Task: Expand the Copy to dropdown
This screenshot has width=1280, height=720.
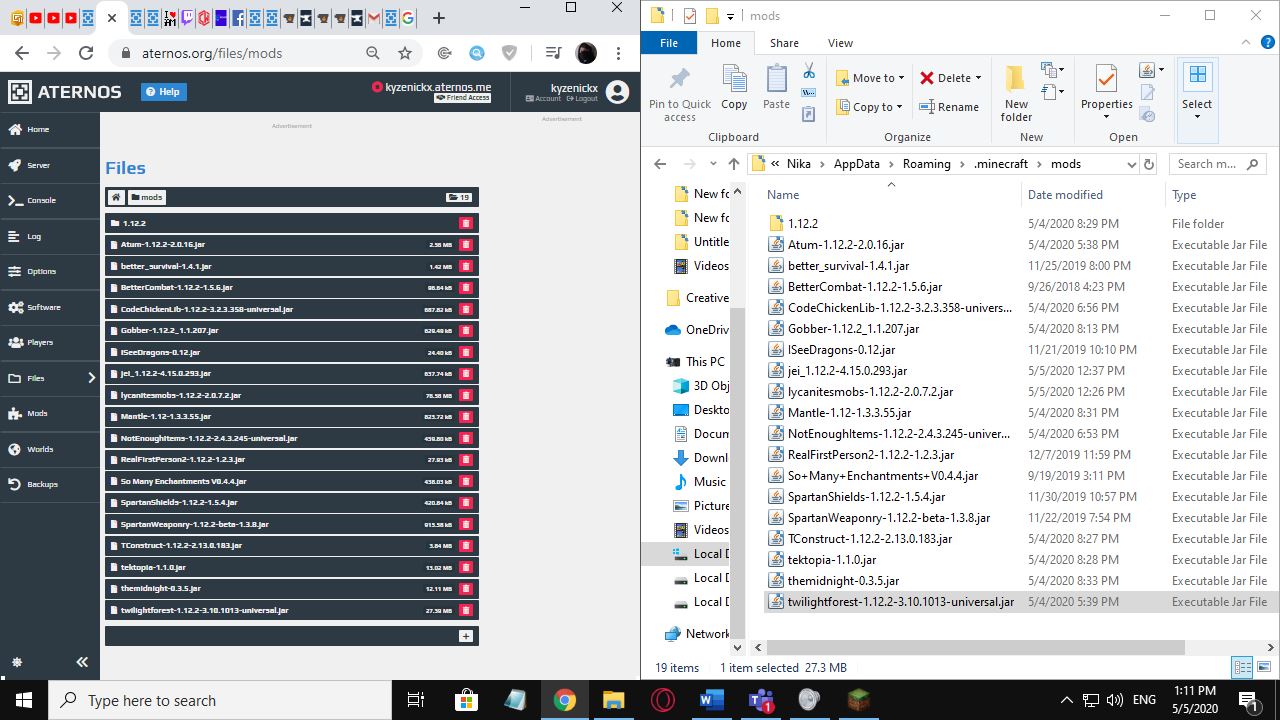Action: [x=899, y=107]
